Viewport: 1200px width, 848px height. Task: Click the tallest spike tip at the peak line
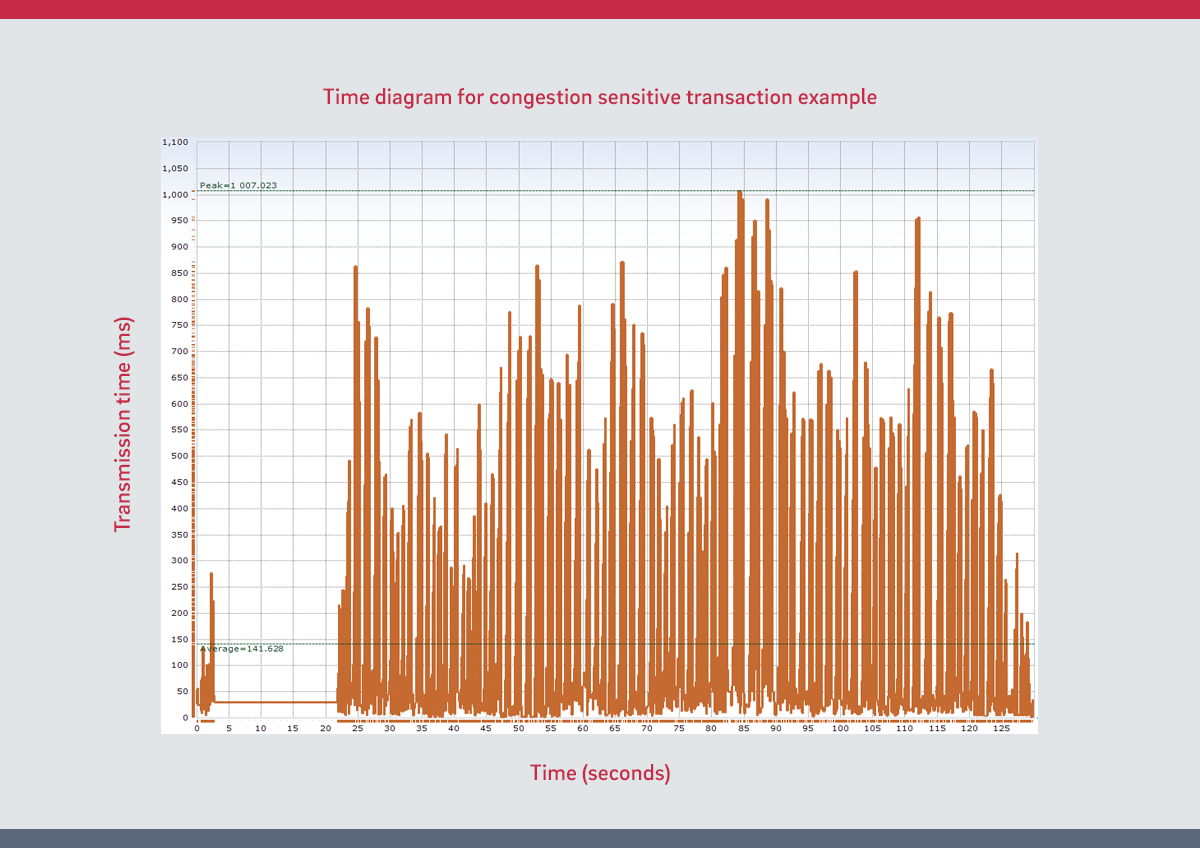(x=739, y=192)
